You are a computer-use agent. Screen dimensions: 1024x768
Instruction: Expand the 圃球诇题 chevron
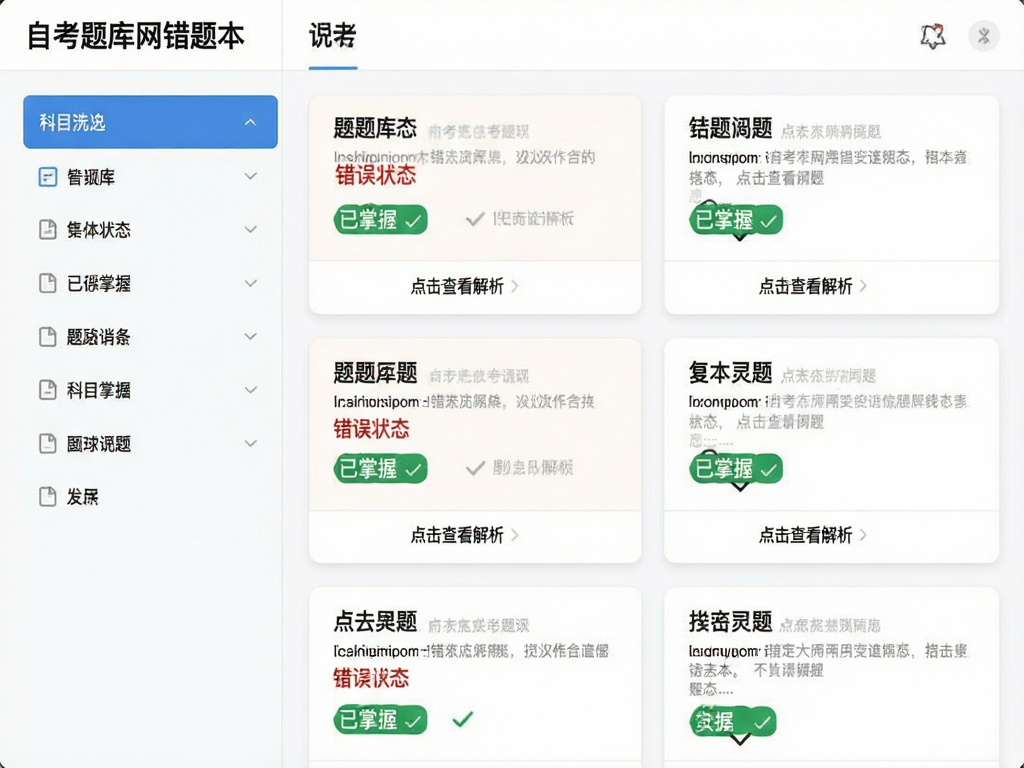250,443
